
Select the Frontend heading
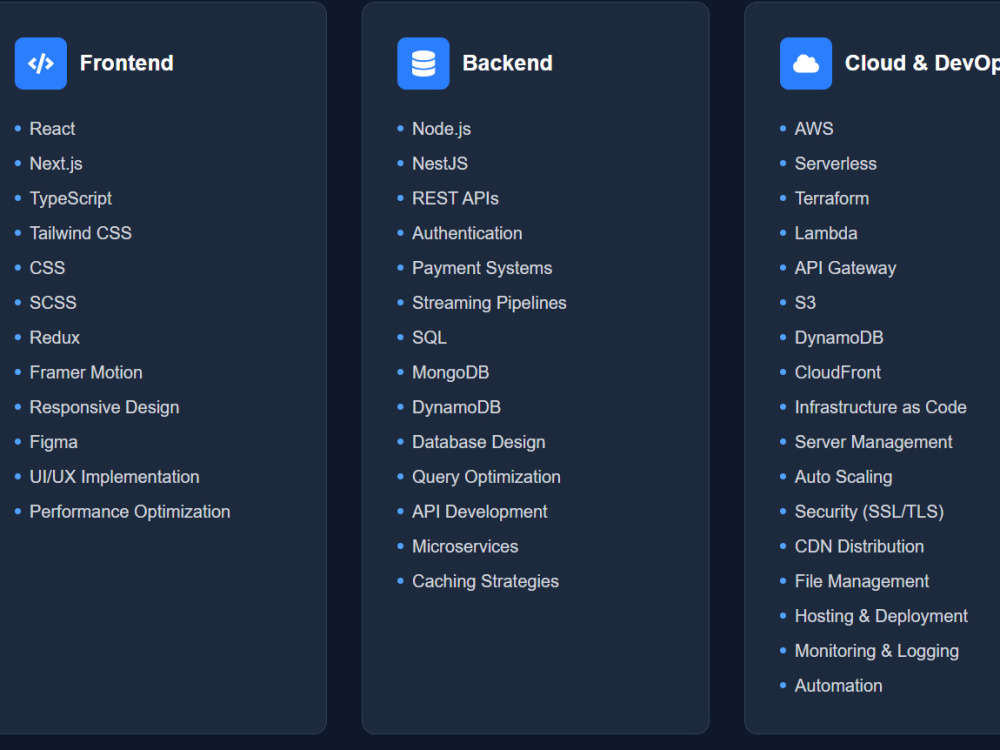pos(126,63)
